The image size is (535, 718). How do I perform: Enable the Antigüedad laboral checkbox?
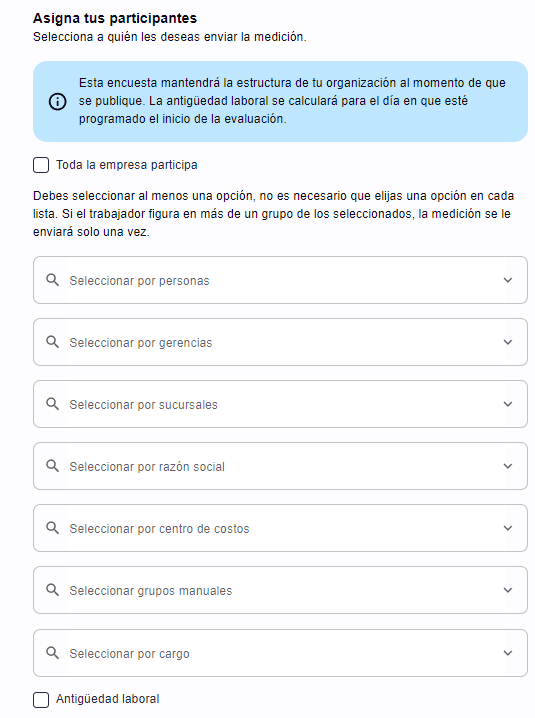tap(41, 700)
